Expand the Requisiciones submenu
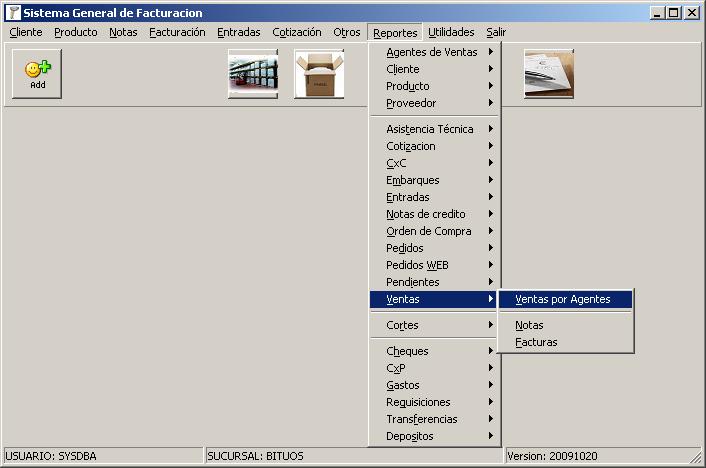Viewport: 706px width, 468px height. tap(434, 402)
